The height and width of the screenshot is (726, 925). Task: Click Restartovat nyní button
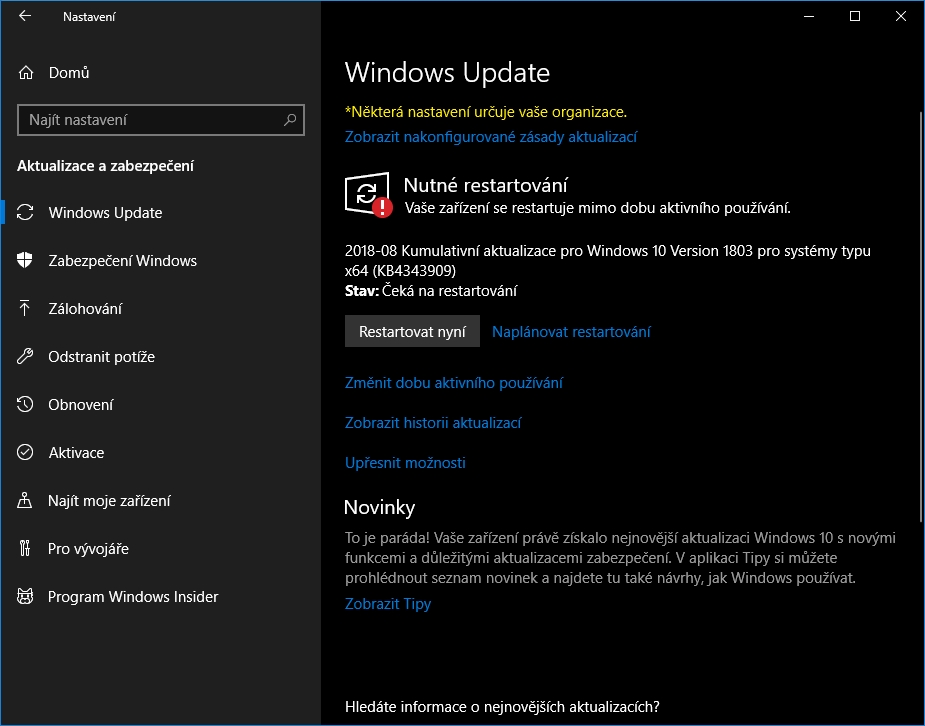click(412, 331)
